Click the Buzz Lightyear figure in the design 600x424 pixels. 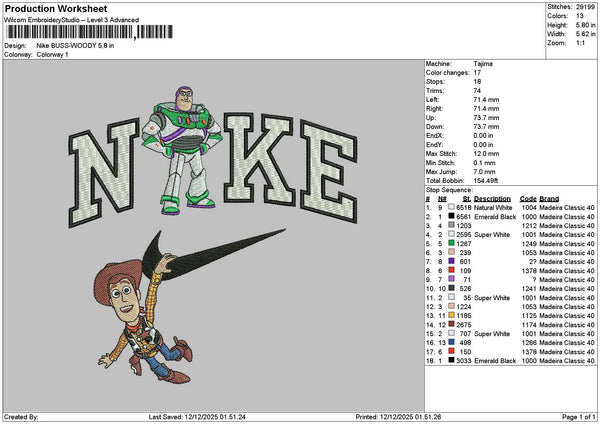(183, 150)
